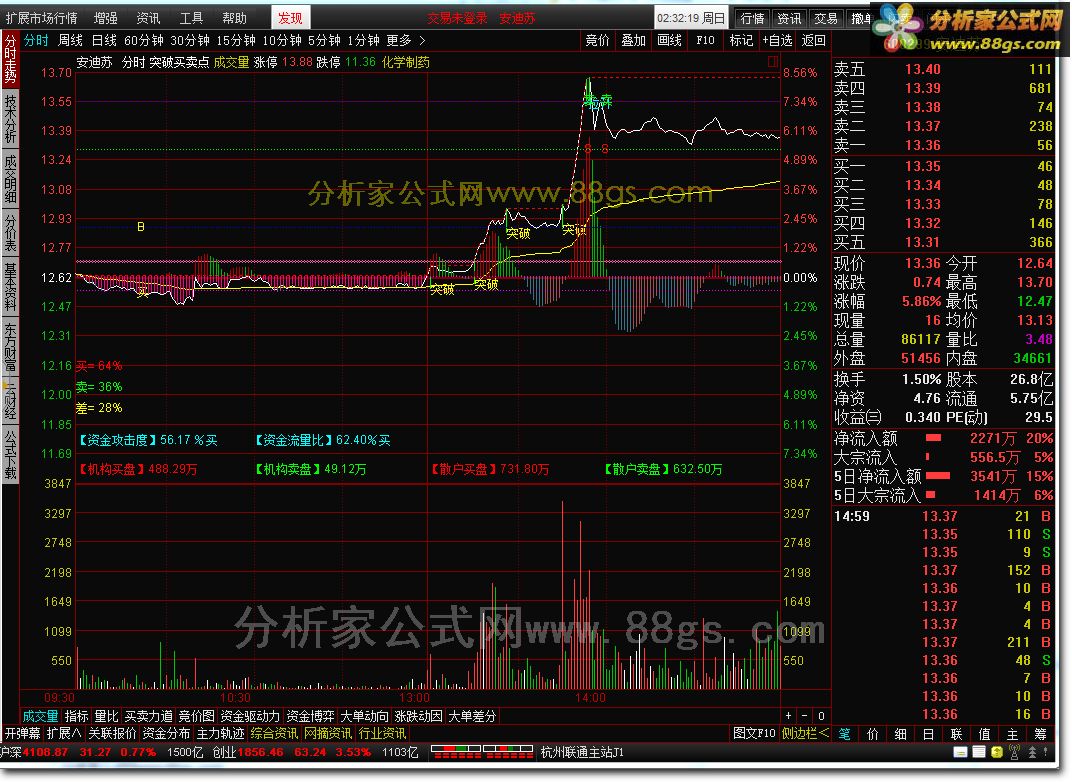Image resolution: width=1072 pixels, height=782 pixels.
Task: Select the 大单差分 indicator tab
Action: tap(472, 716)
